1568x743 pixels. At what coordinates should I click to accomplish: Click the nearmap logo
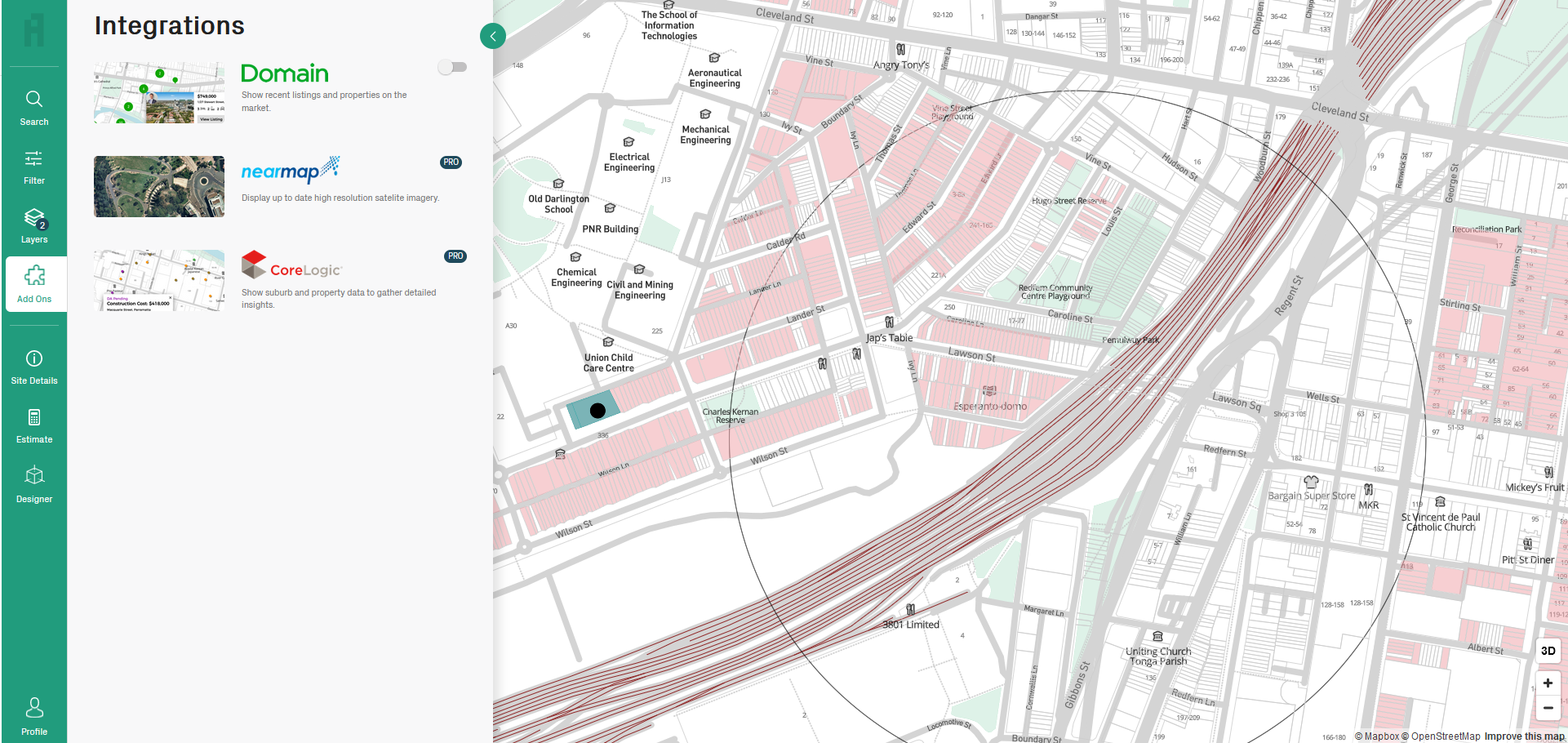click(x=291, y=170)
